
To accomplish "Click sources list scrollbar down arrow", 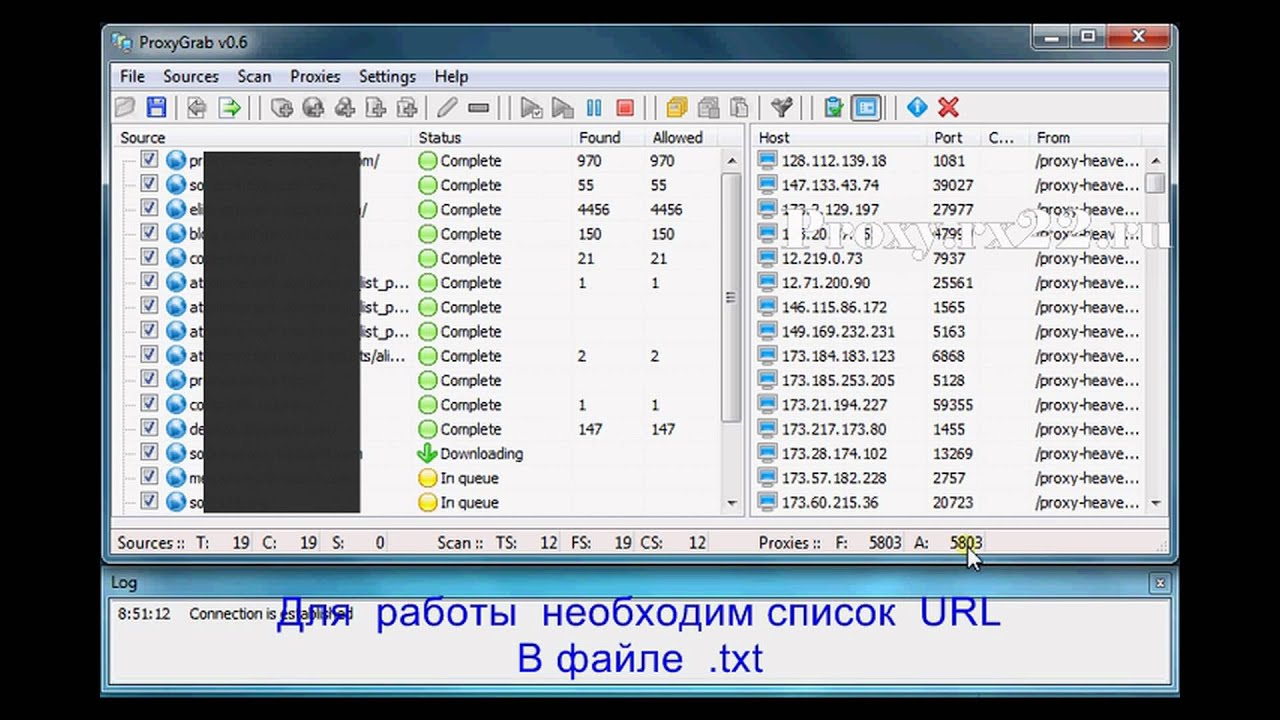I will point(732,503).
